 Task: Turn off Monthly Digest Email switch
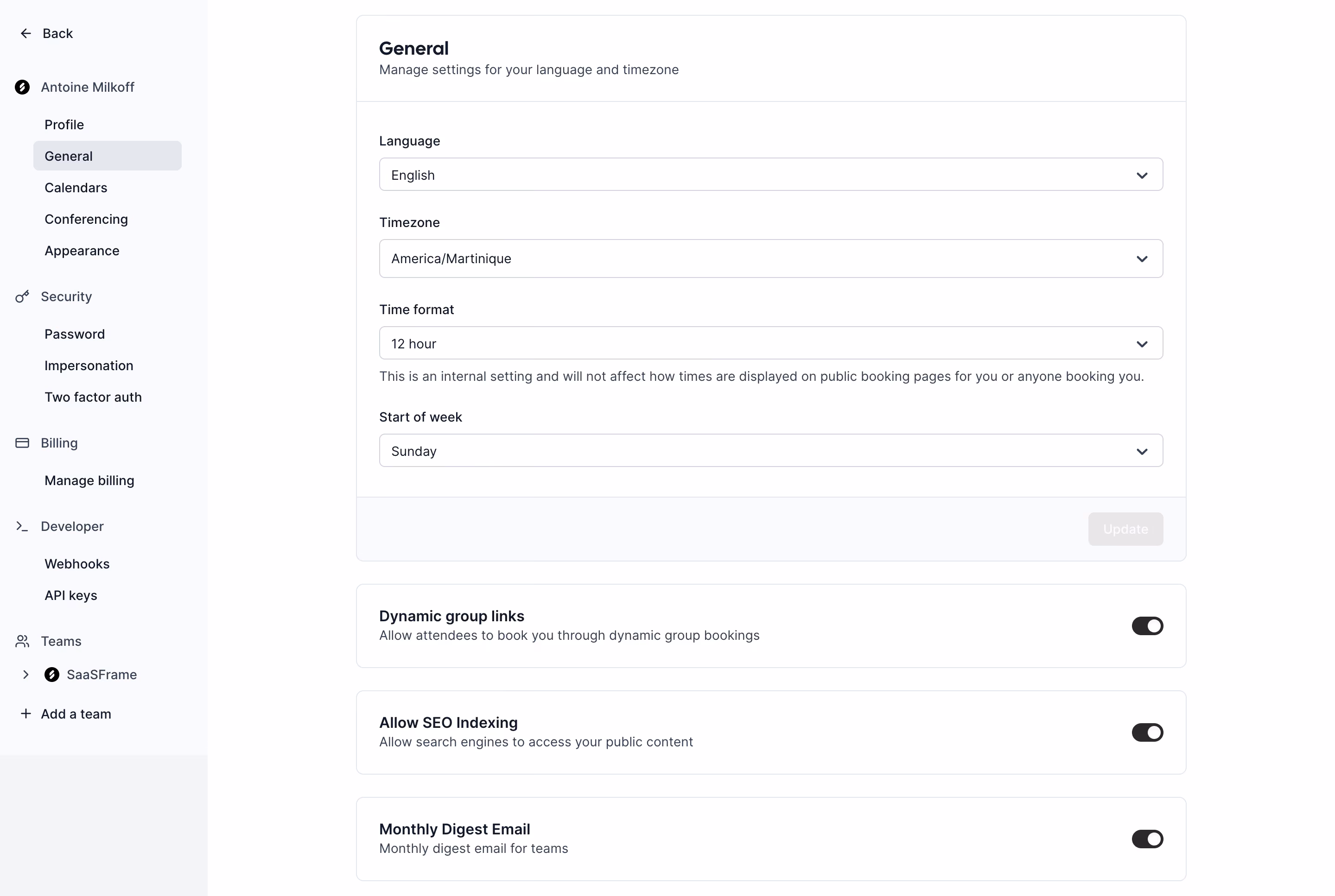(x=1147, y=839)
